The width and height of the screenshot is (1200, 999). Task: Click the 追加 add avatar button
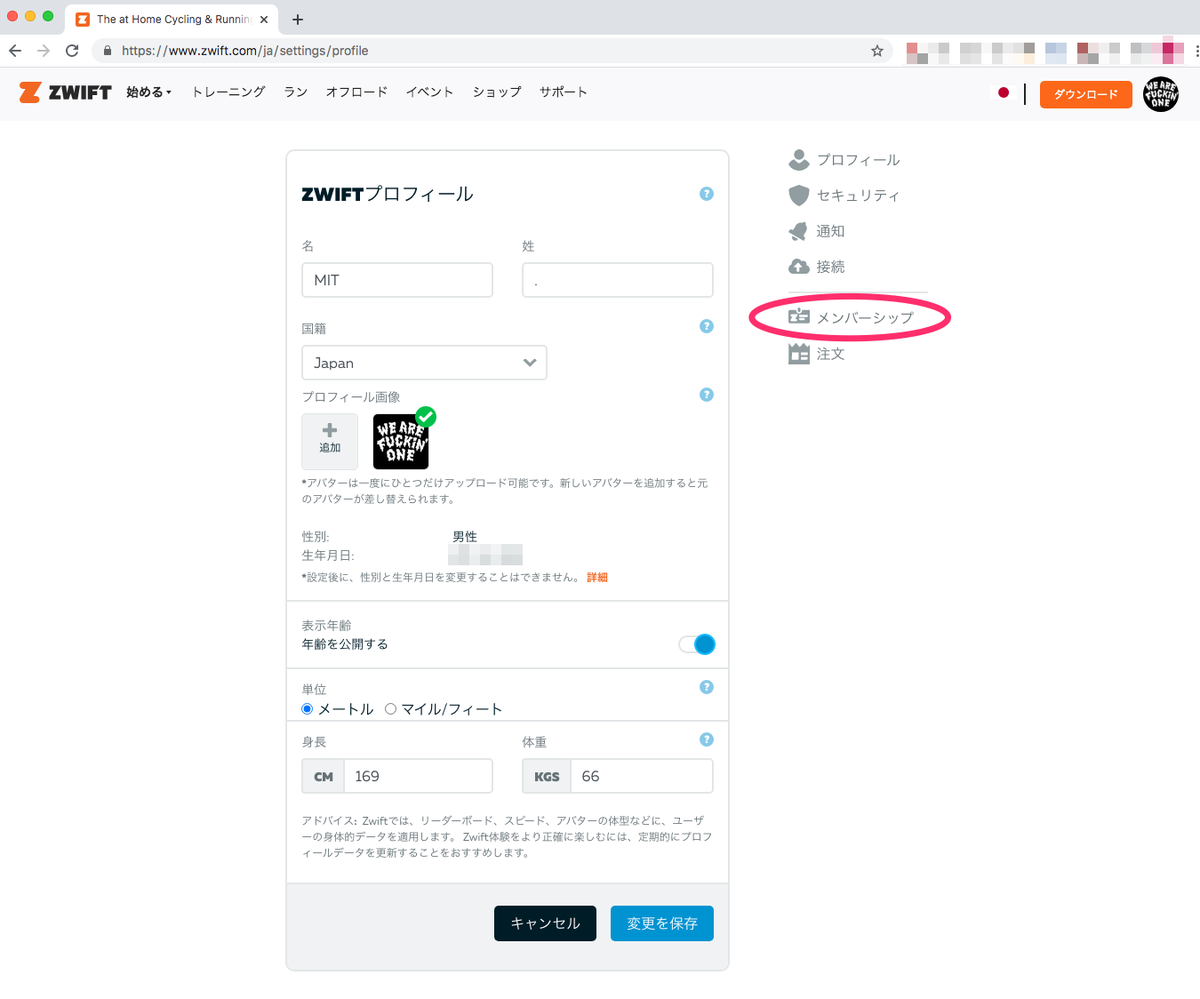(x=330, y=441)
